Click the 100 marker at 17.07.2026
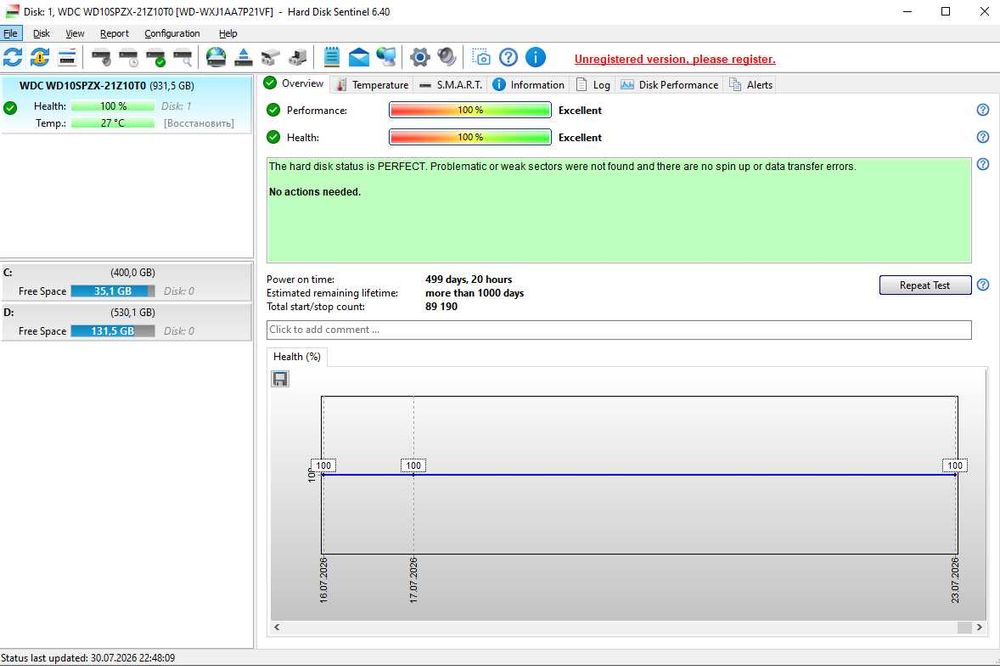The width and height of the screenshot is (1000, 666). point(413,466)
